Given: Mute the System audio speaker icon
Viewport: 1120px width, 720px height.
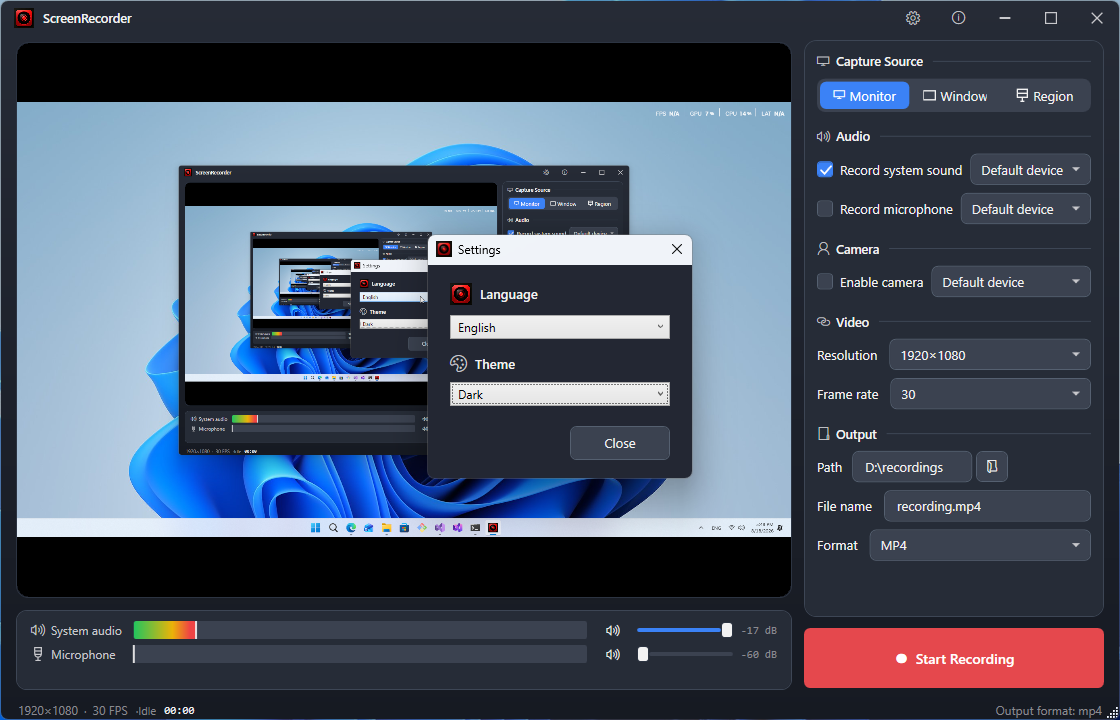Looking at the screenshot, I should click(612, 631).
